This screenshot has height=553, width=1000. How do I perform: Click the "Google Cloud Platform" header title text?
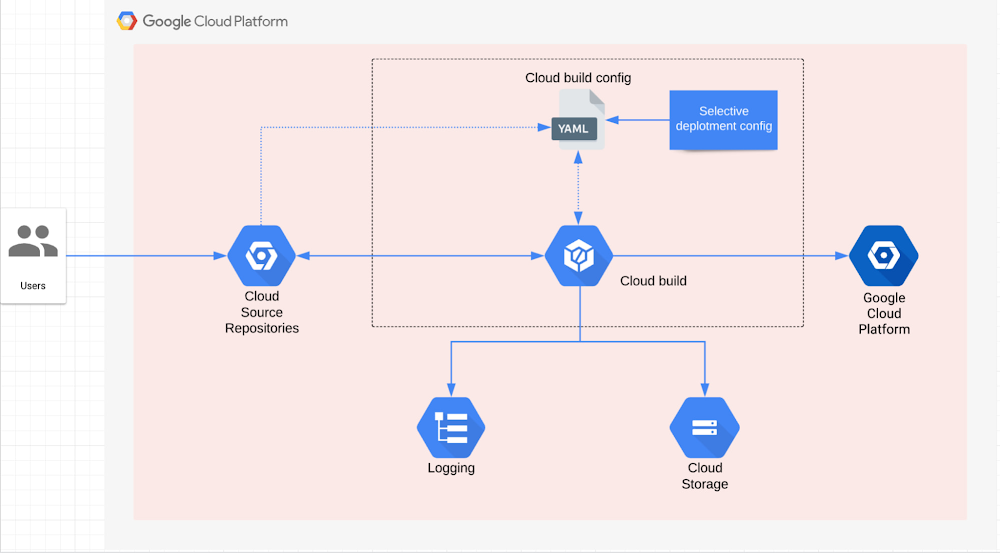click(x=215, y=21)
